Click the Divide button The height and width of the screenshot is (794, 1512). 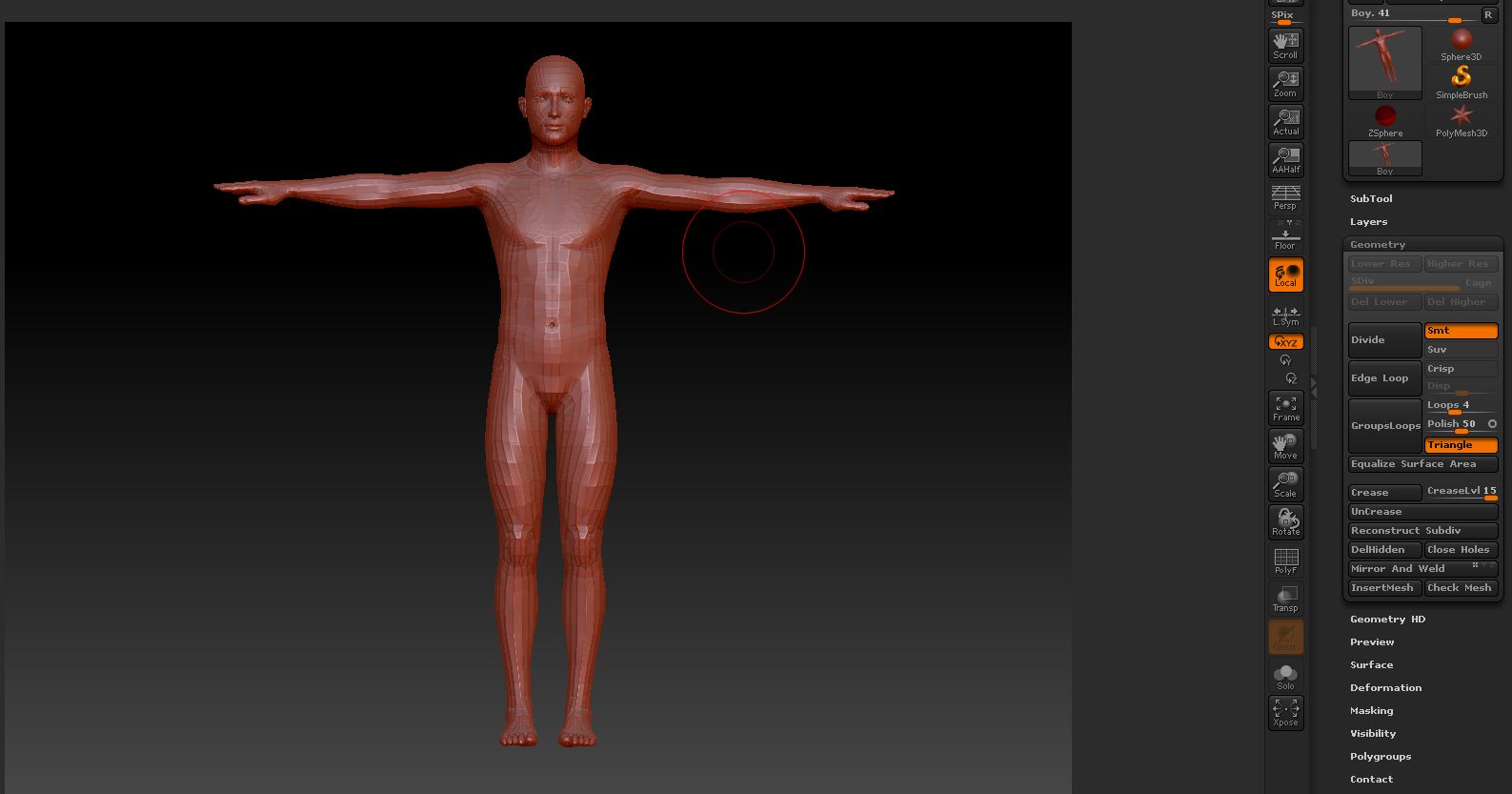click(1384, 340)
